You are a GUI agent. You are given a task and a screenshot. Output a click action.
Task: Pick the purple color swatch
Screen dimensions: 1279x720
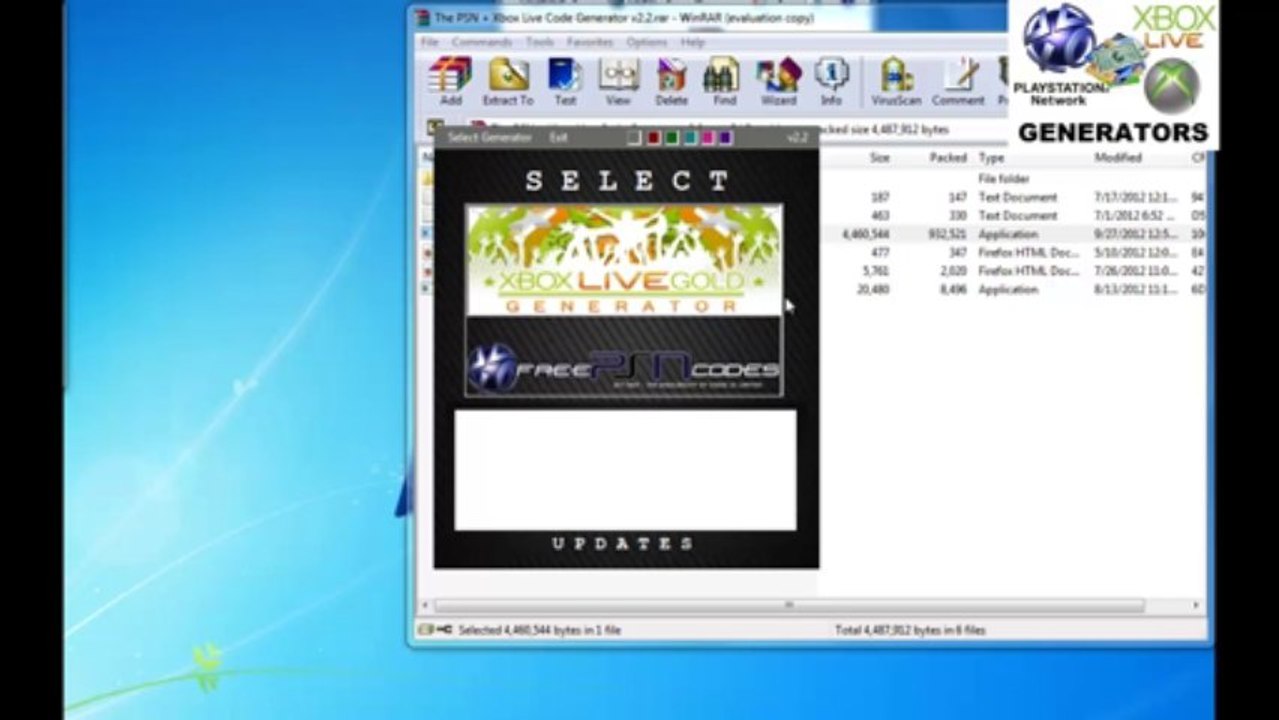725,137
